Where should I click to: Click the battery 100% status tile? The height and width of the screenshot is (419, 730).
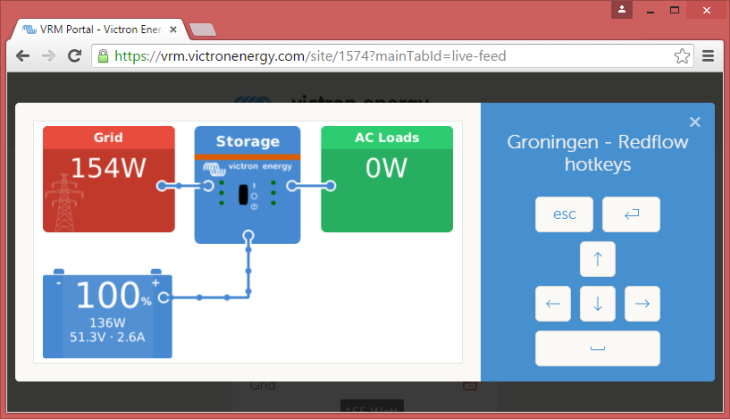point(107,315)
